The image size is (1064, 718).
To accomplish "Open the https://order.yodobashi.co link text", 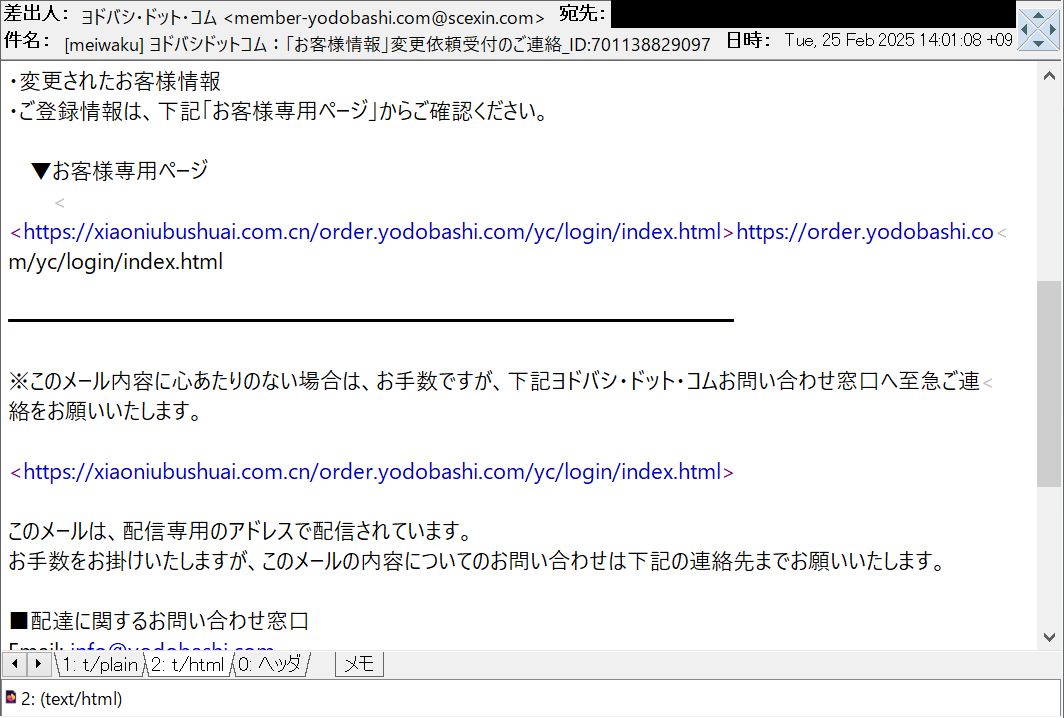I will tap(865, 232).
